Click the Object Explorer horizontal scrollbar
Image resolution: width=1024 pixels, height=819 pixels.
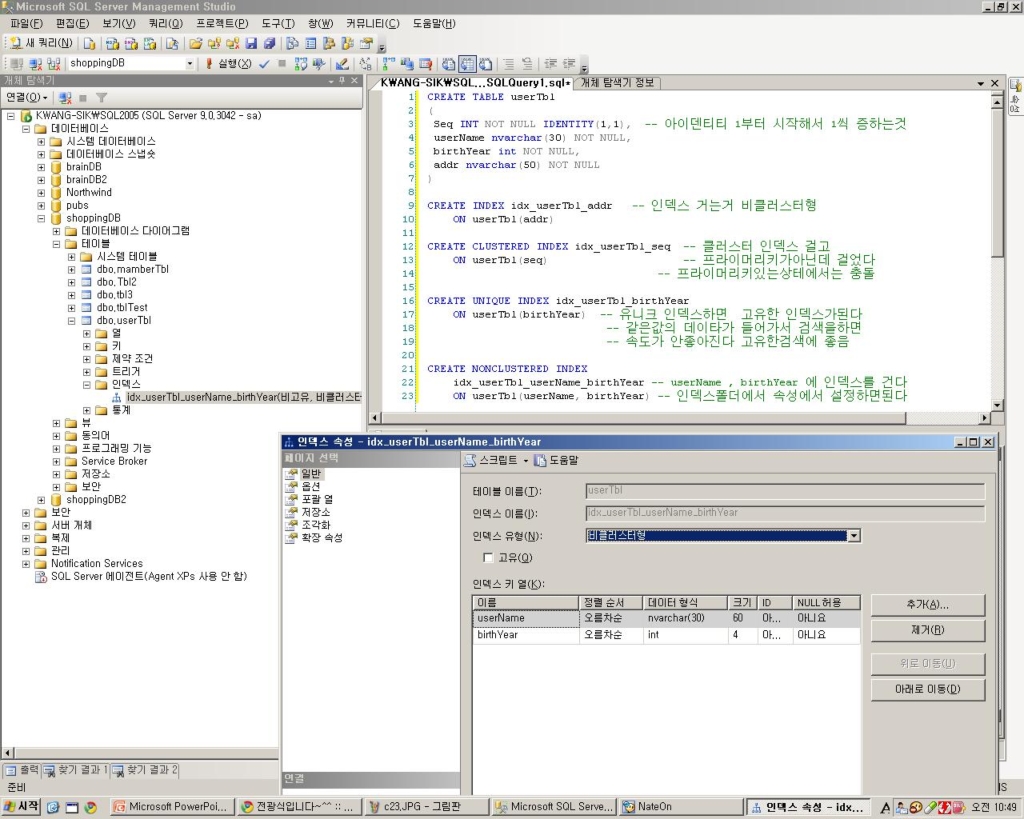tap(140, 753)
